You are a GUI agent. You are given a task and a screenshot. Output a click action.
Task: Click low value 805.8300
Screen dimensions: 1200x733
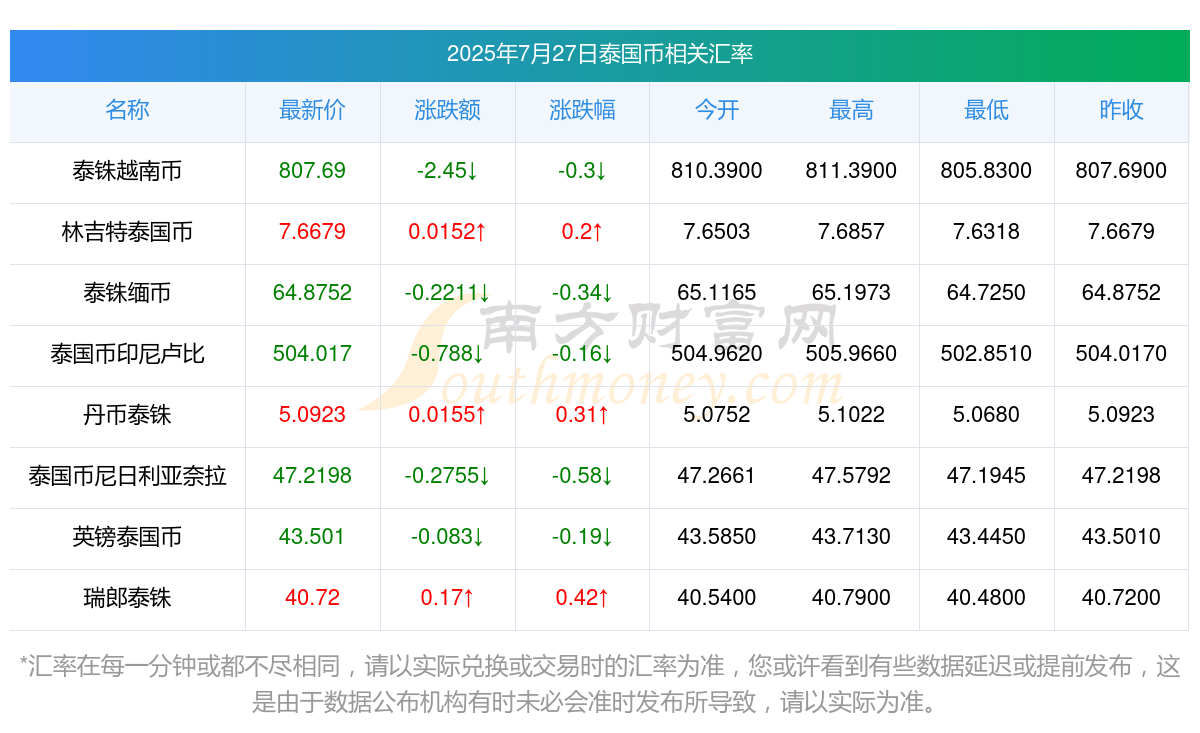[x=986, y=171]
